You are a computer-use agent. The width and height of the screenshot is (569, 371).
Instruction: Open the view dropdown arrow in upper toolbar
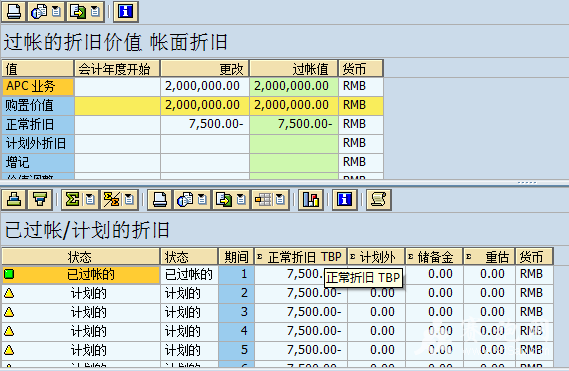[x=57, y=11]
